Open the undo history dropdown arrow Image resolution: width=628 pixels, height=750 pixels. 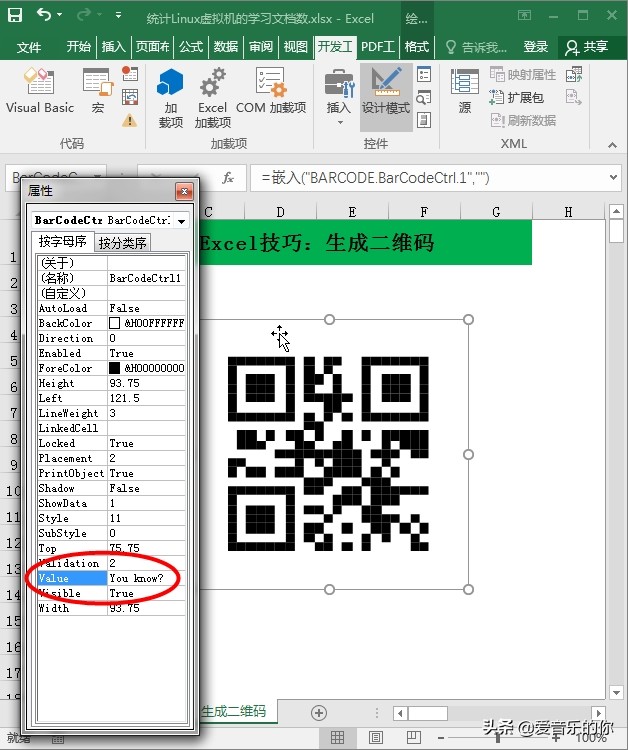[59, 15]
